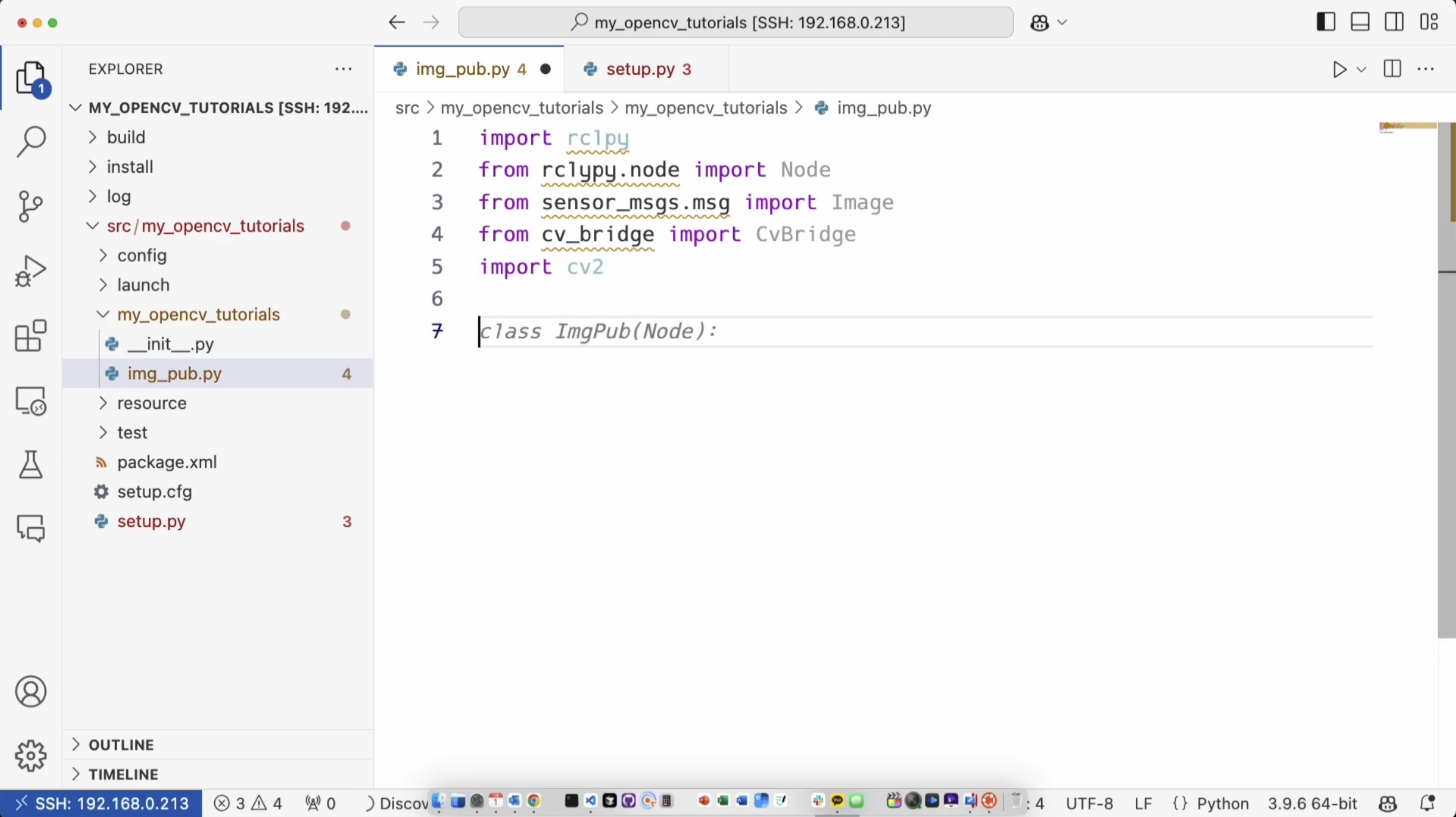Viewport: 1456px width, 817px height.
Task: Select the img_pub.py editor tab
Action: [462, 70]
